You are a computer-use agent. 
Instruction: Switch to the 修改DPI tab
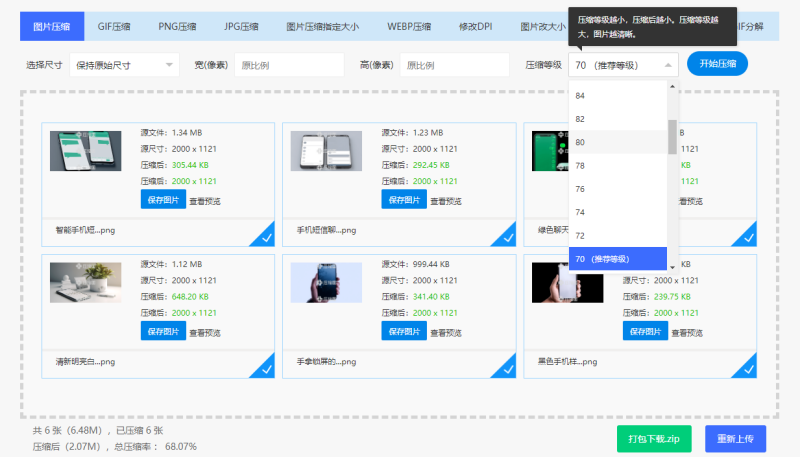(476, 27)
